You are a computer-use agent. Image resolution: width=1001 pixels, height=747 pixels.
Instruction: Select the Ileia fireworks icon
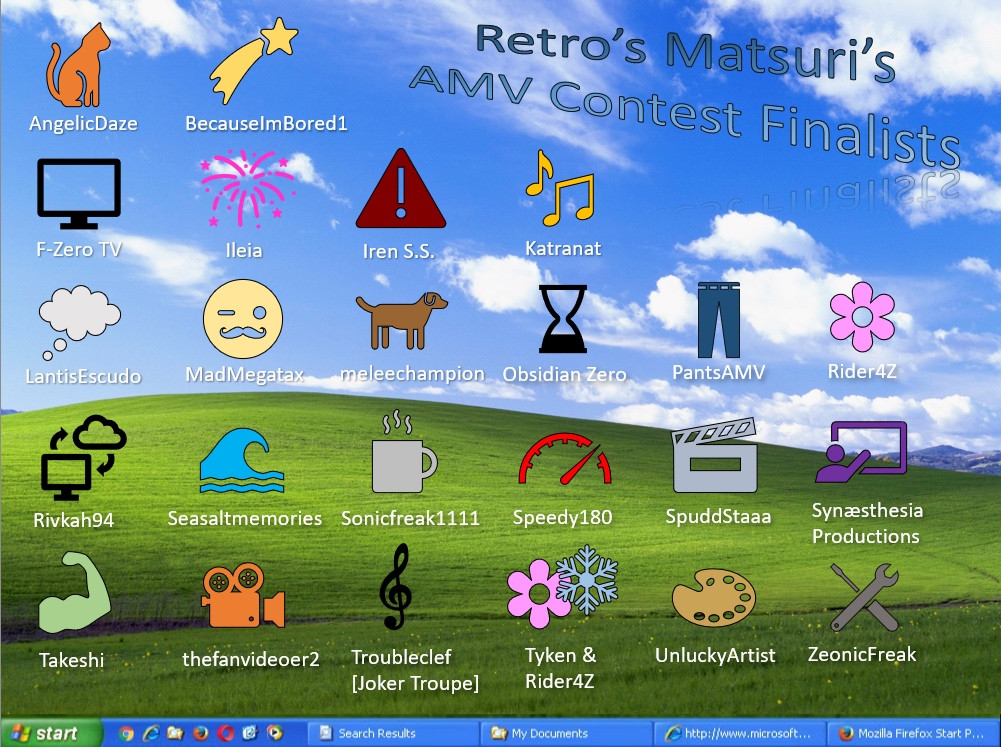247,189
